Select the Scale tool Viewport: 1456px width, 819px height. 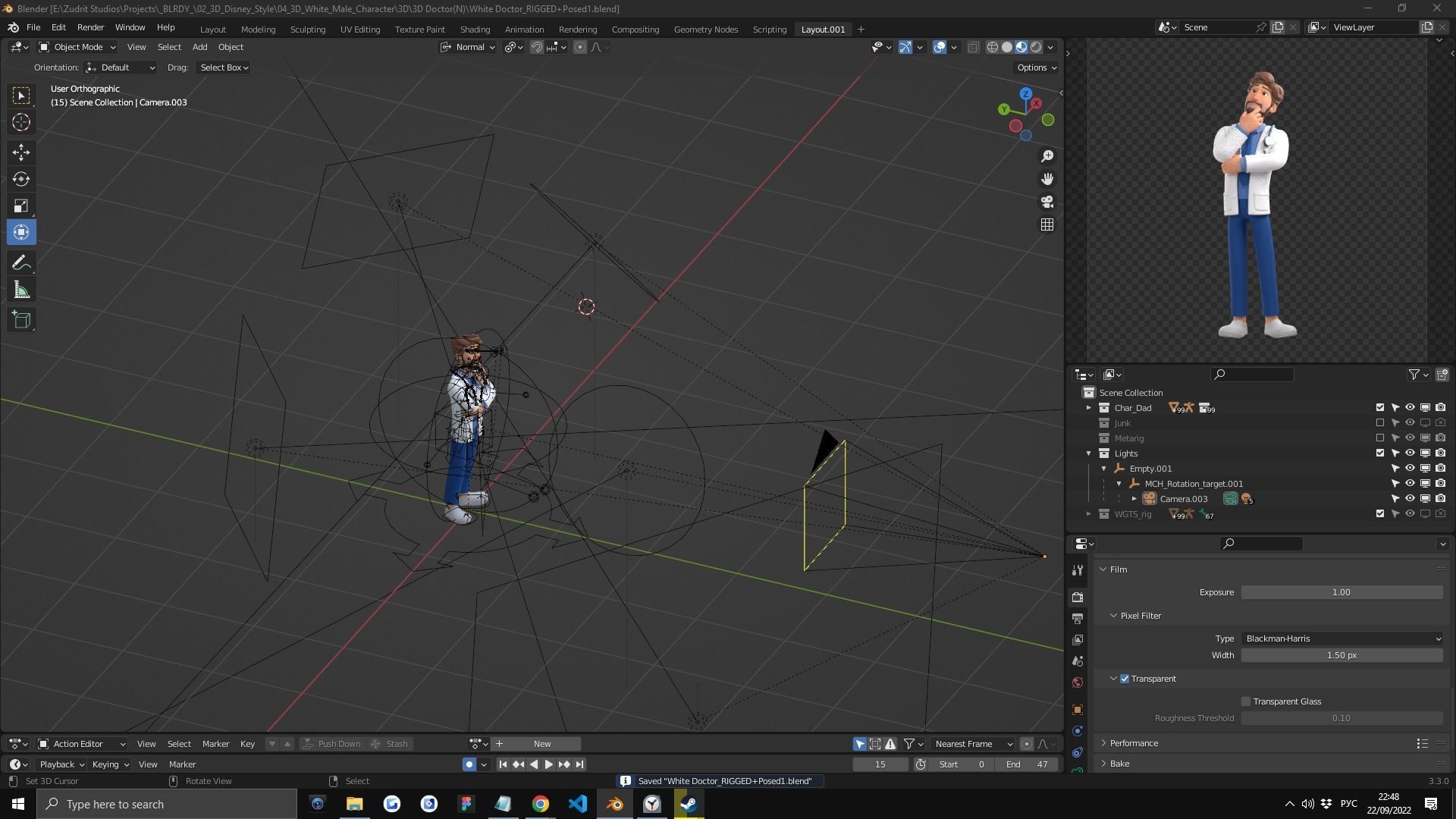[21, 206]
